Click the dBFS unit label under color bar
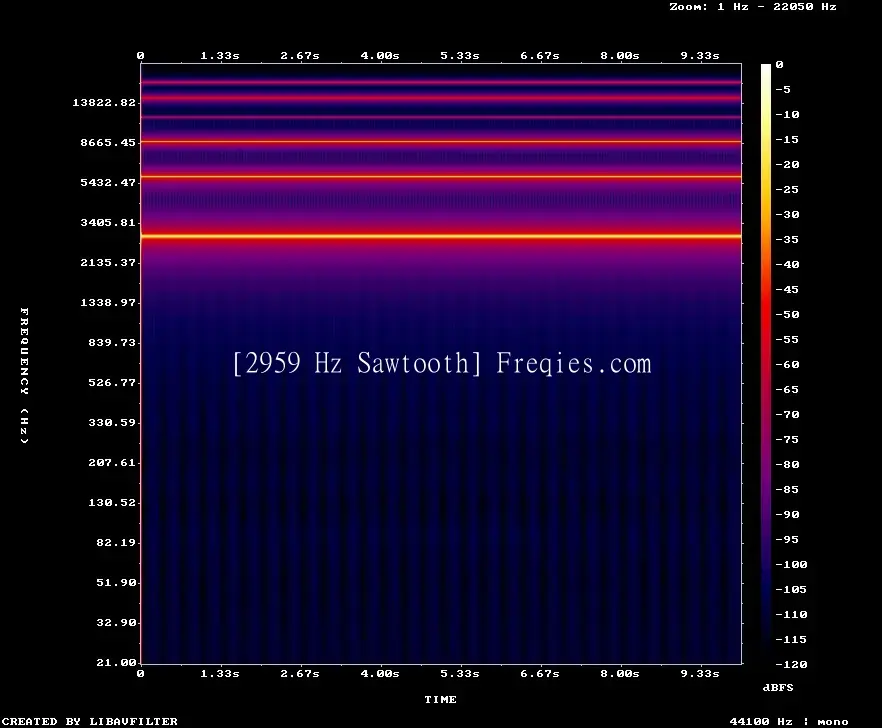The width and height of the screenshot is (882, 728). pos(778,687)
